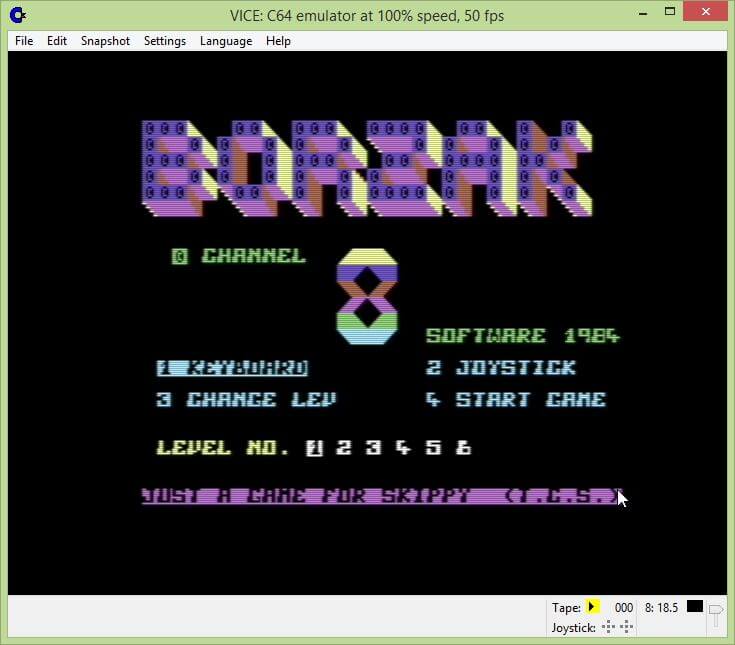
Task: Click the SOFTWARE 1984 text
Action: 523,336
